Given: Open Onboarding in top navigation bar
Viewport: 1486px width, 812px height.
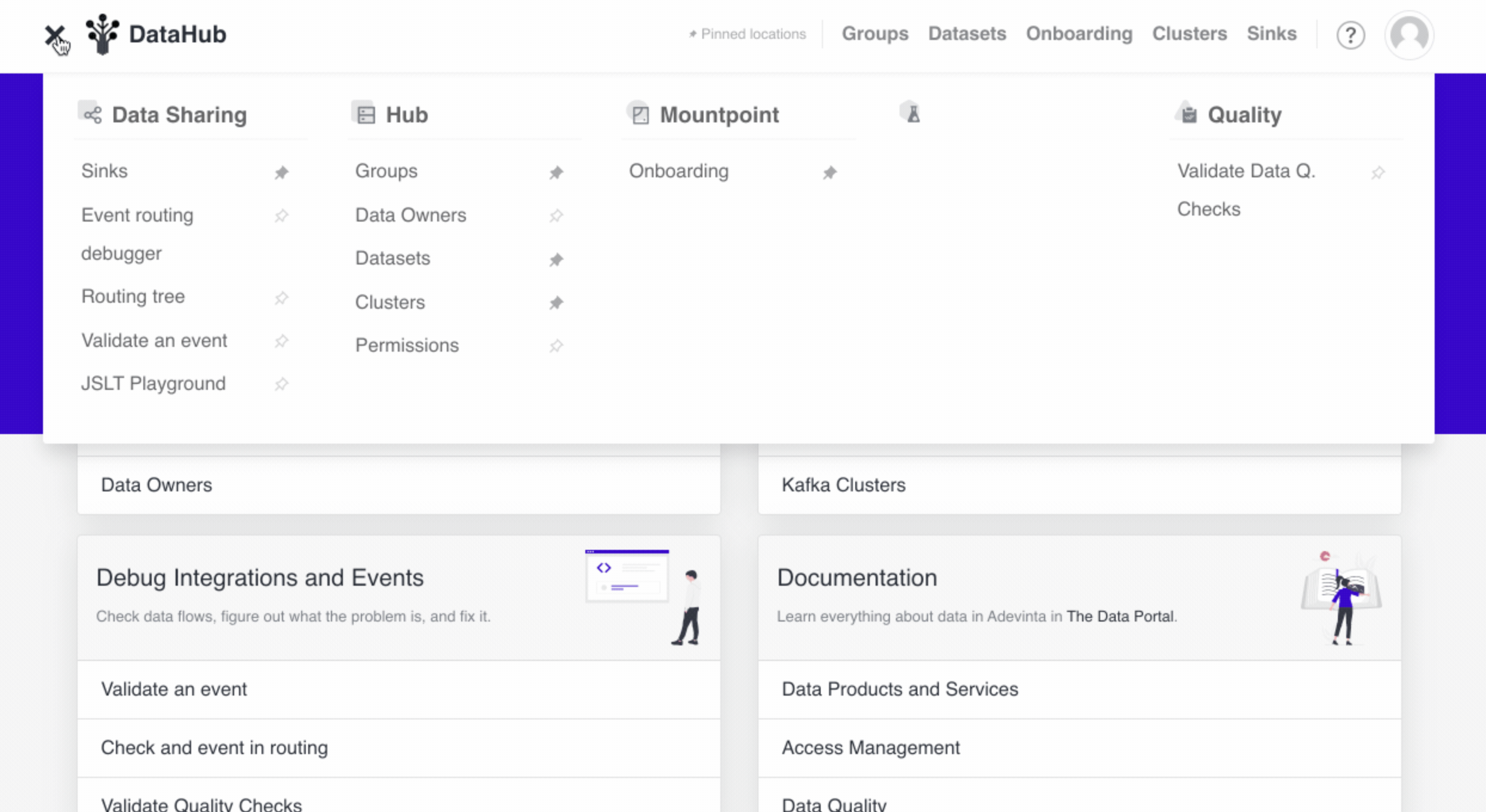Looking at the screenshot, I should 1079,33.
